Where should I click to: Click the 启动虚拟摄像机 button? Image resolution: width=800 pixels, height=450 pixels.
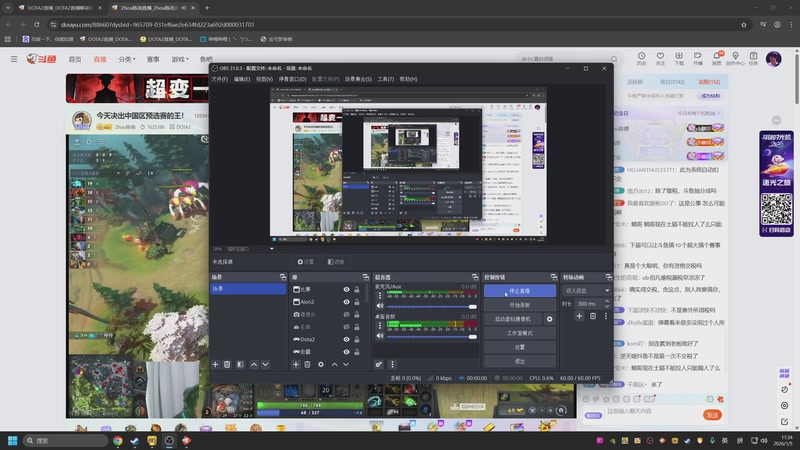(513, 319)
